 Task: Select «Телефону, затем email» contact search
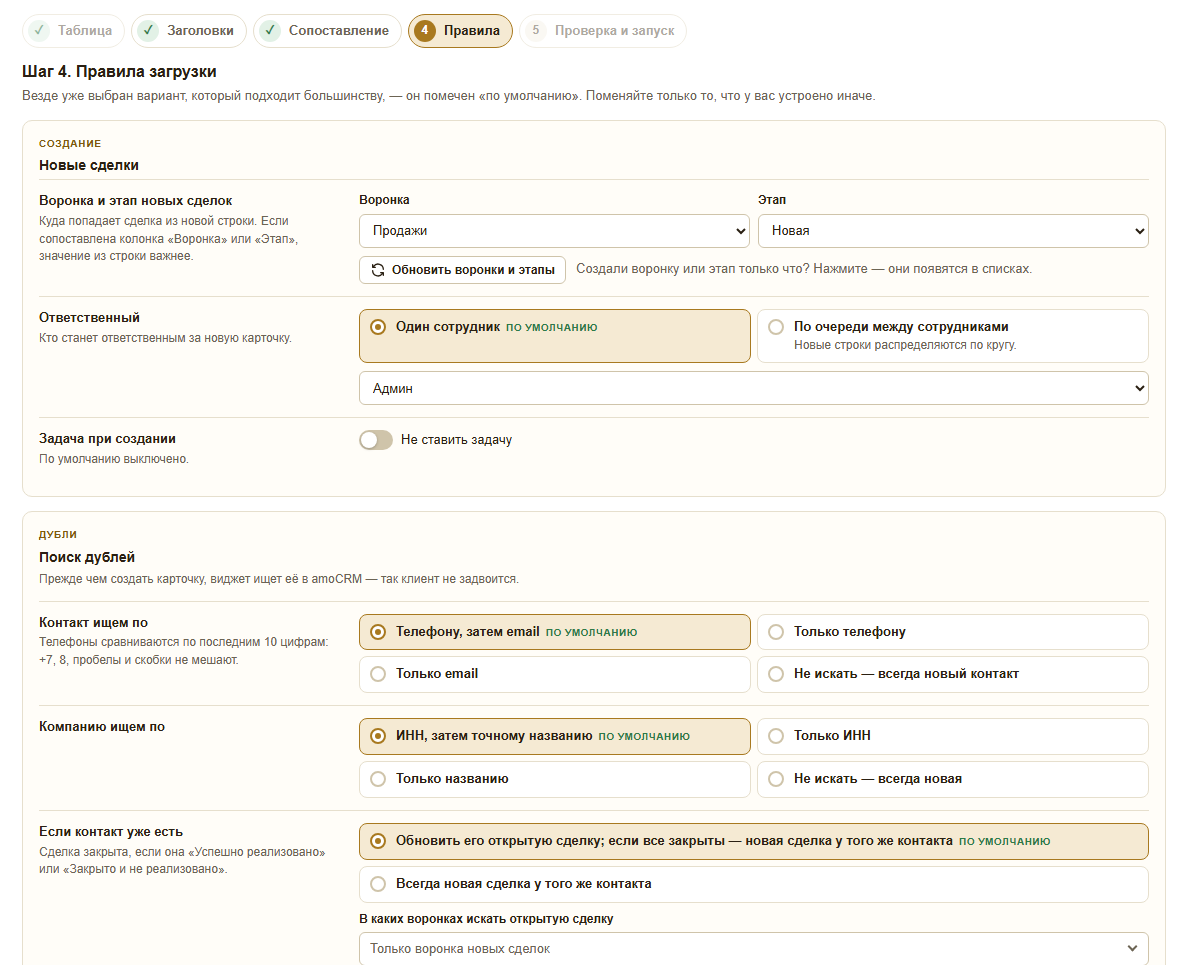(555, 632)
